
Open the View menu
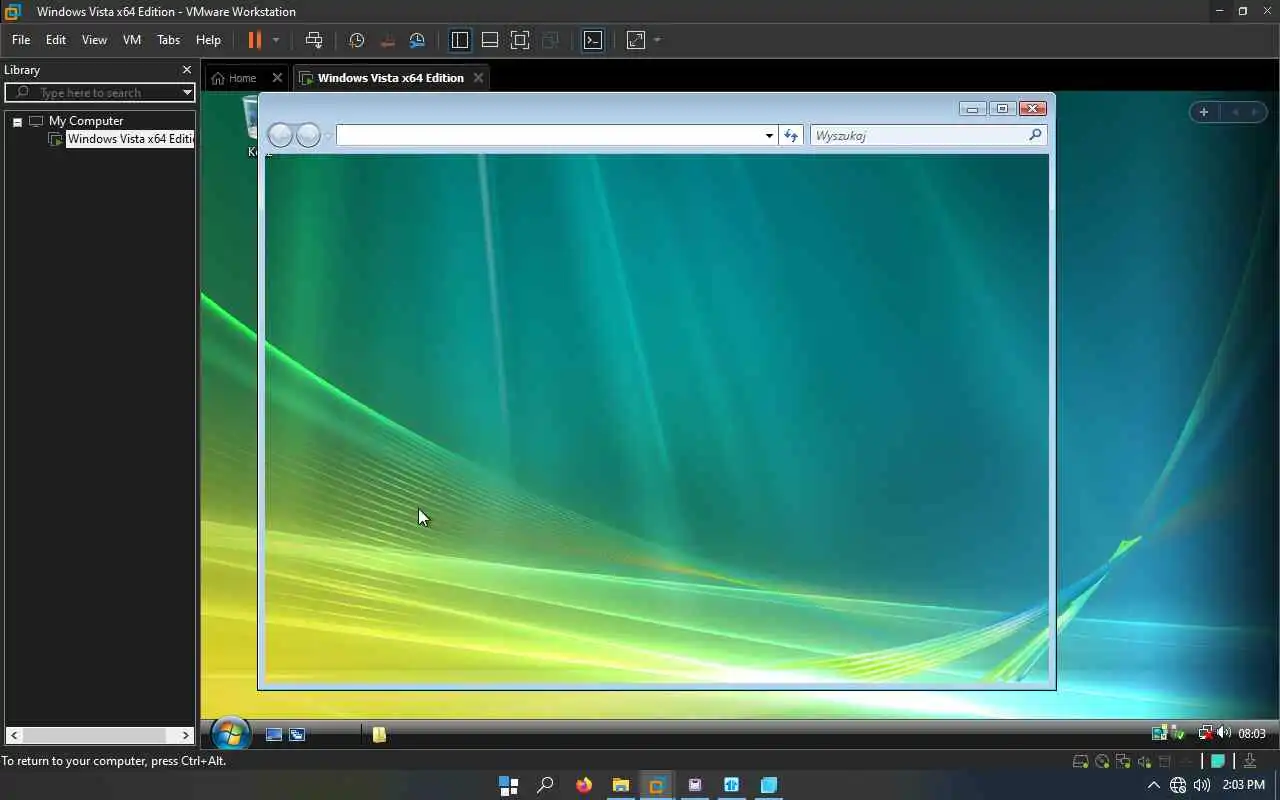[94, 40]
